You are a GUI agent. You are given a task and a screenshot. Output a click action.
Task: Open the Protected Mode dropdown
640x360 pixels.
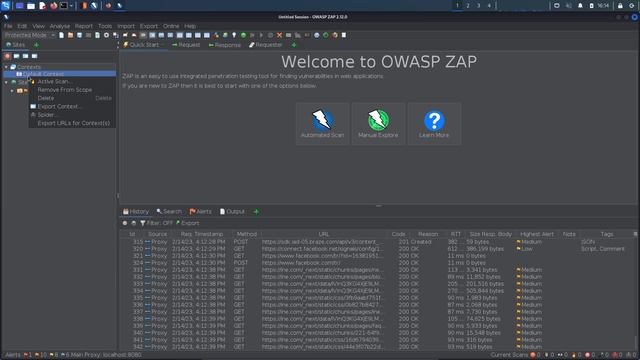[29, 35]
